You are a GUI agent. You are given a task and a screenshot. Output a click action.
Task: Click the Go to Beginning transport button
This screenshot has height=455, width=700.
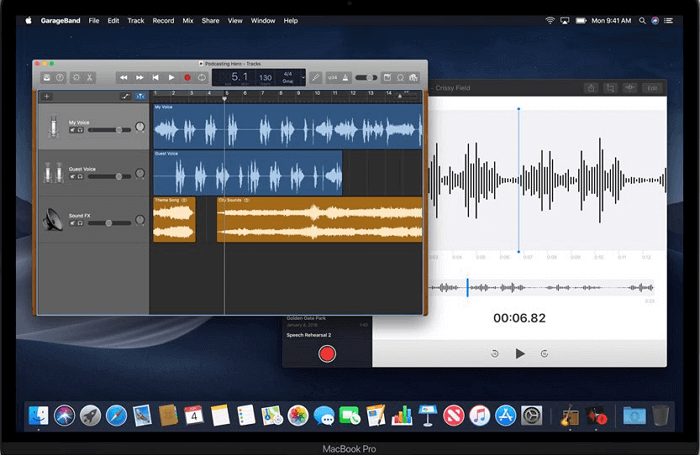(x=156, y=77)
